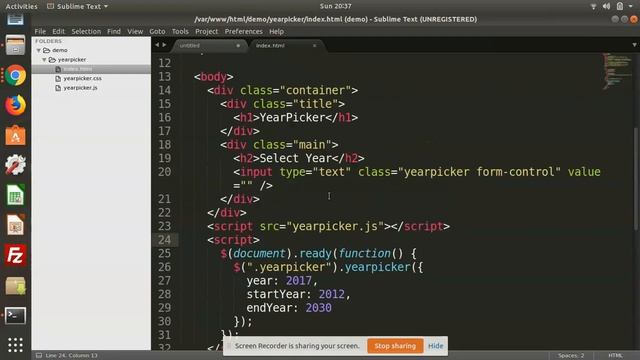640x360 pixels.
Task: Click Stop sharing button
Action: click(395, 346)
